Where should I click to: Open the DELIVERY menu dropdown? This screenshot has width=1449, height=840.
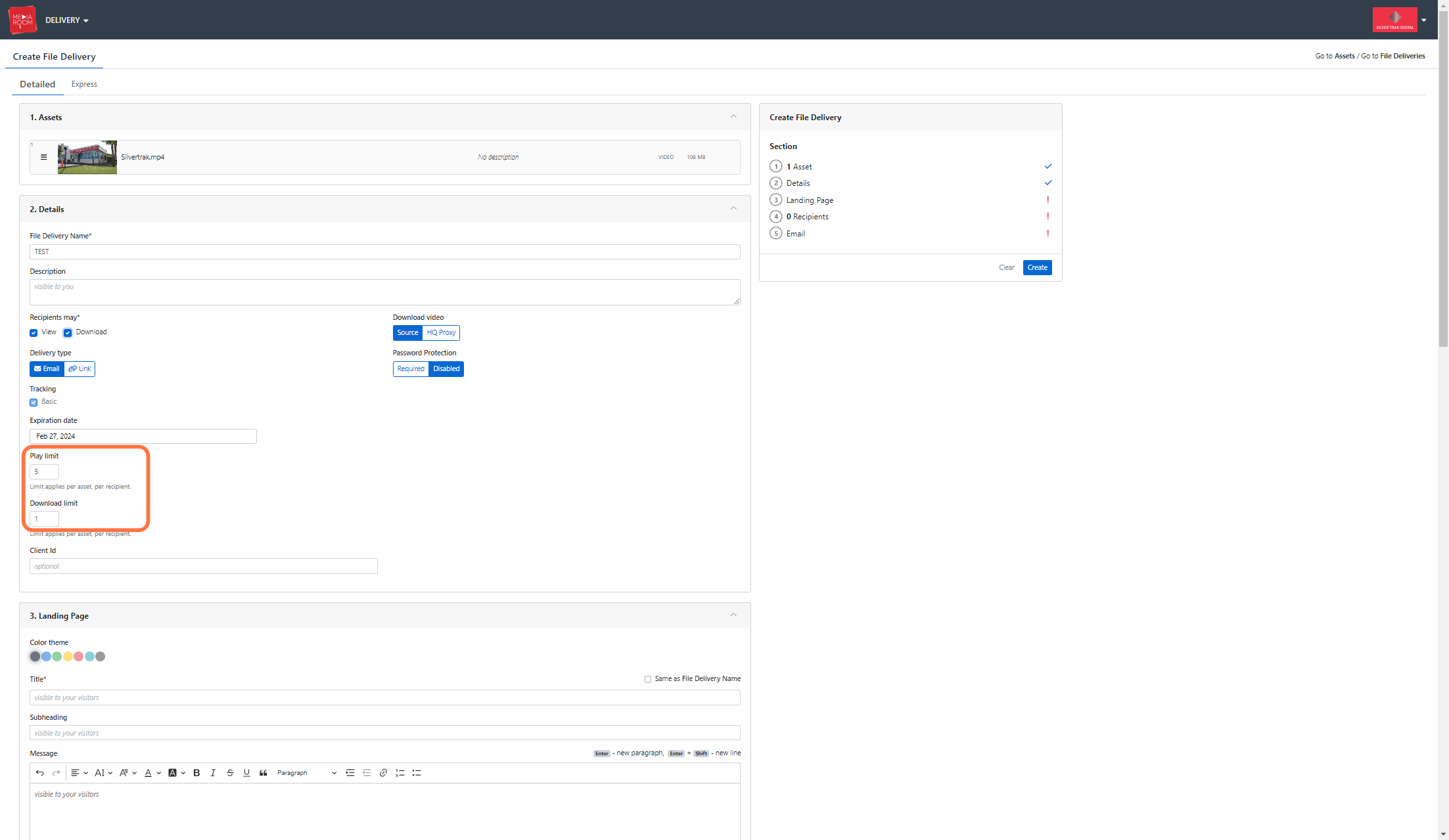click(66, 20)
